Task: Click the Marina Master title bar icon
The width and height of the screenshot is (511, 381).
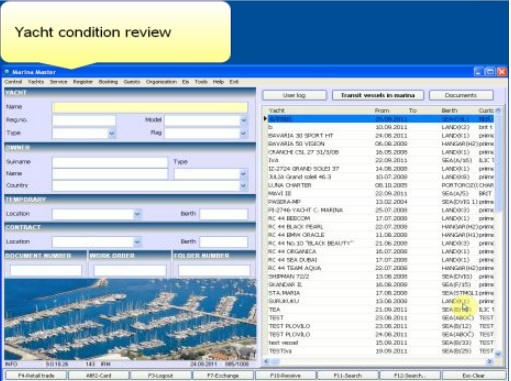Action: [x=7, y=72]
